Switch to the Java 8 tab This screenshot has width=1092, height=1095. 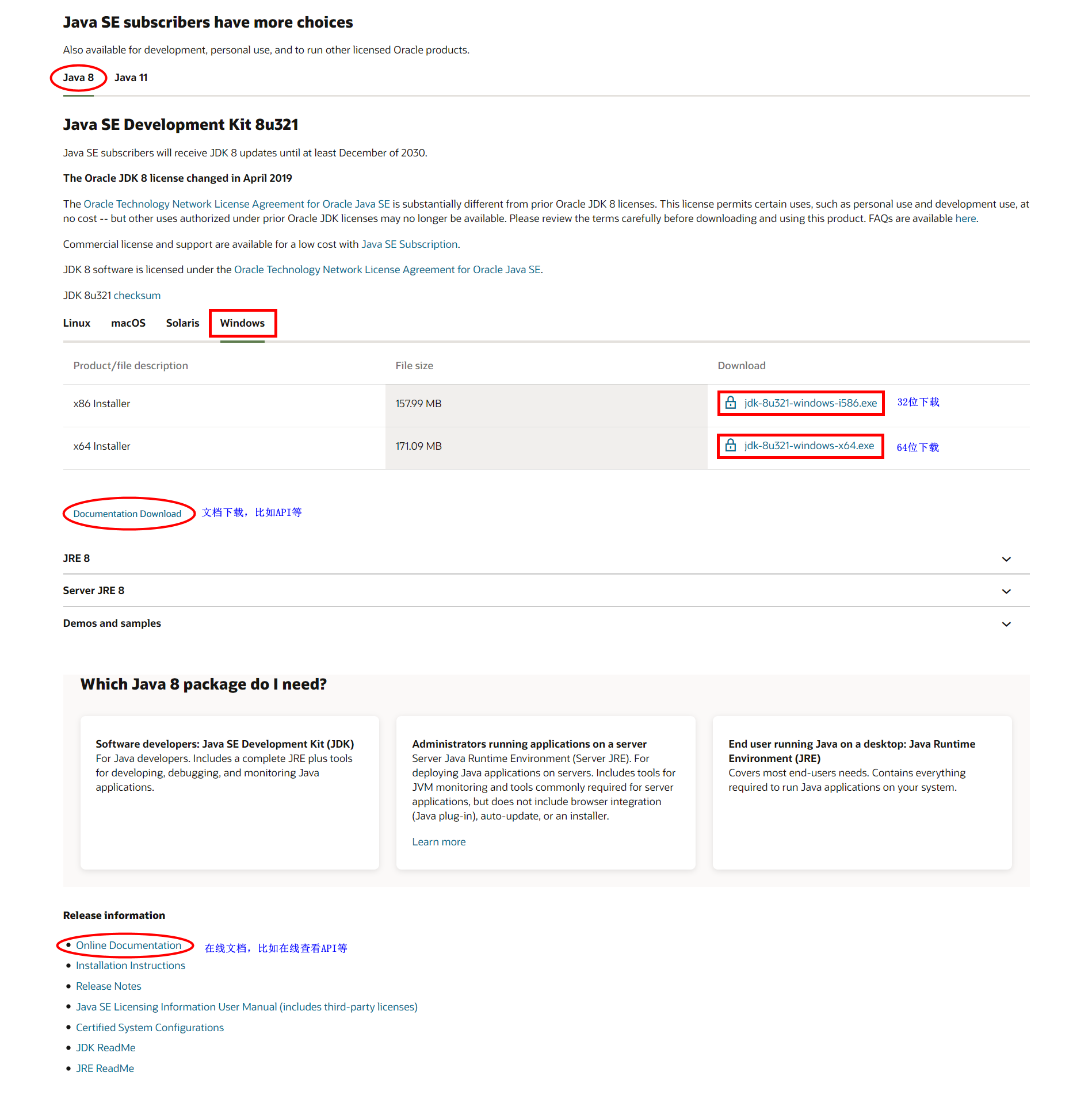coord(78,78)
